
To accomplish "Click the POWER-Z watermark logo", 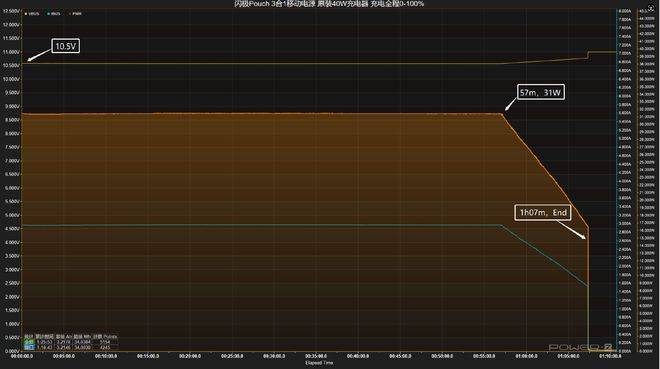I will [580, 347].
